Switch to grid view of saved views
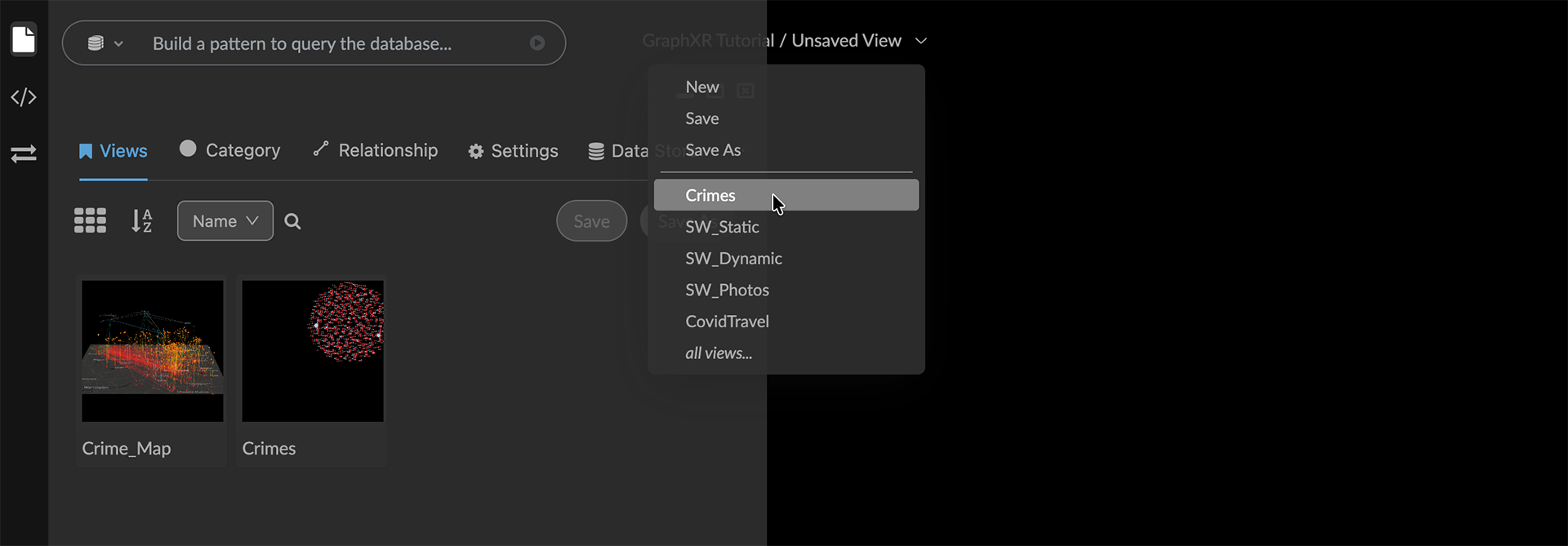This screenshot has width=1568, height=546. click(x=90, y=220)
